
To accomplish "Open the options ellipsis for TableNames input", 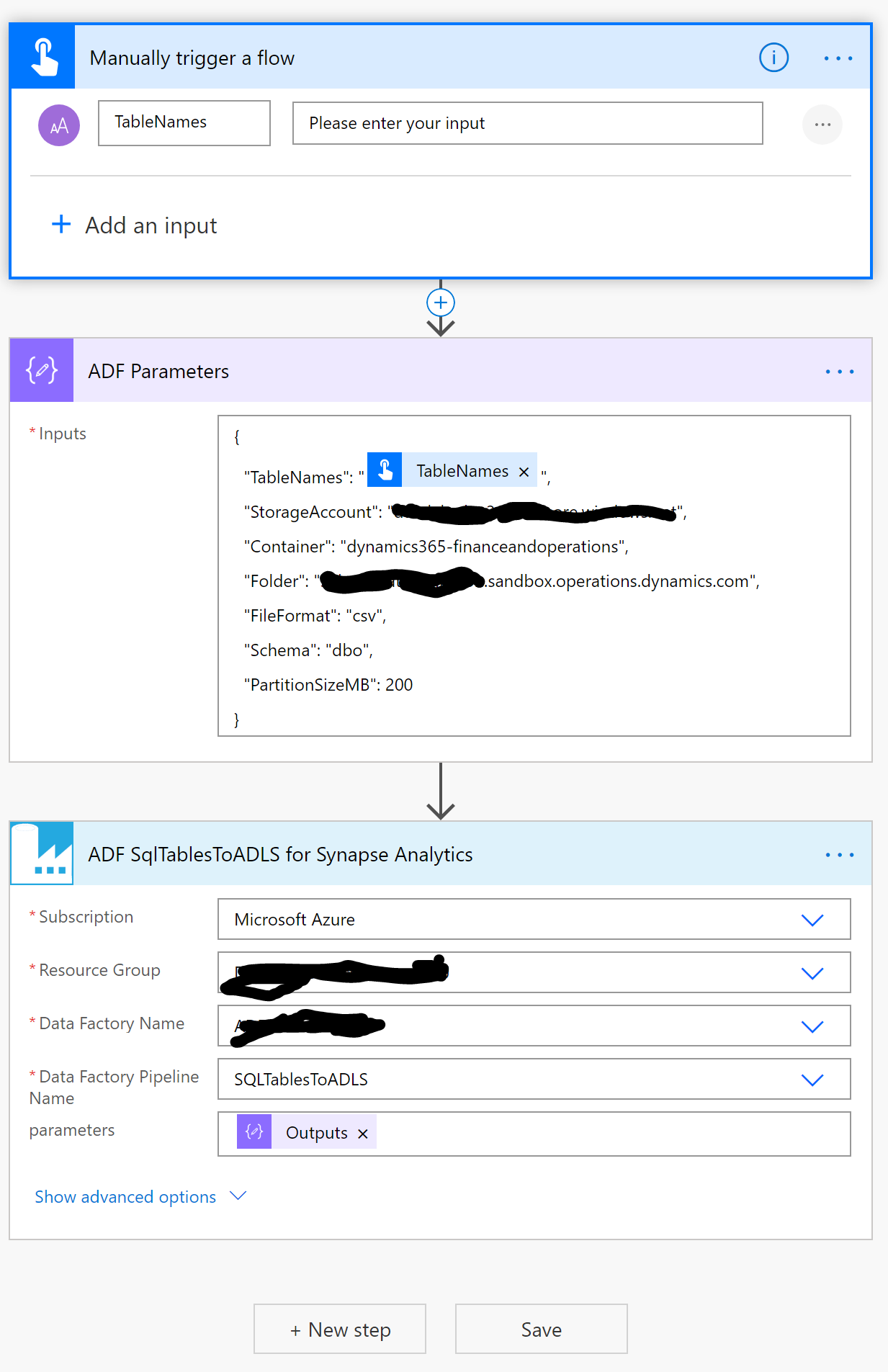I will 822,125.
